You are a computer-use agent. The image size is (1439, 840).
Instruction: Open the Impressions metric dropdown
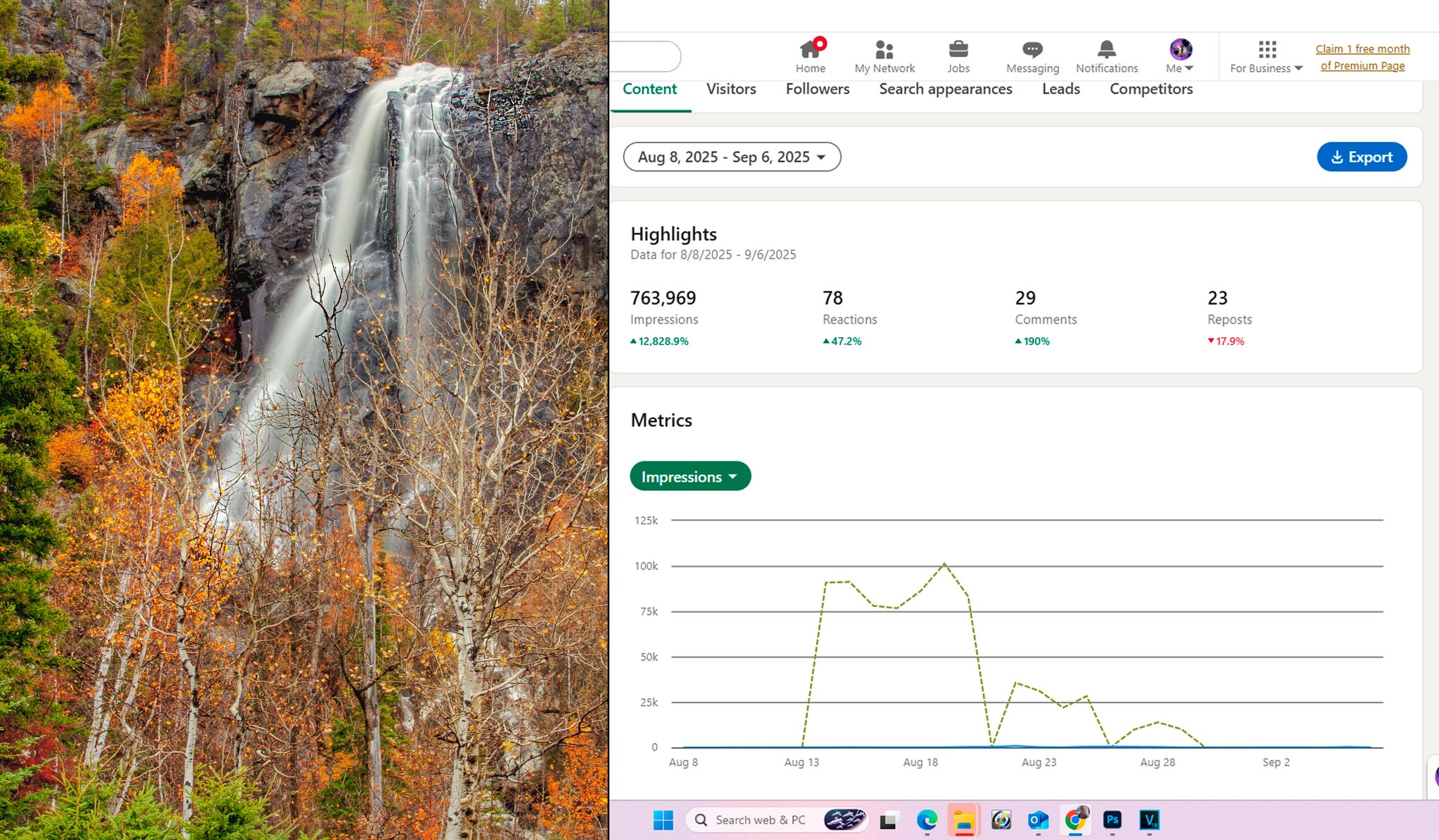(x=690, y=476)
